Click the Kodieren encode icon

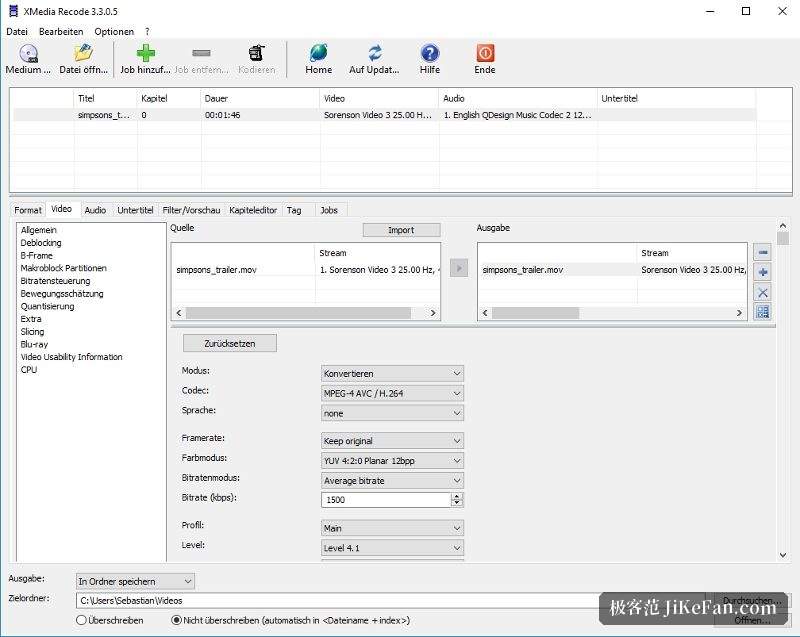[257, 53]
